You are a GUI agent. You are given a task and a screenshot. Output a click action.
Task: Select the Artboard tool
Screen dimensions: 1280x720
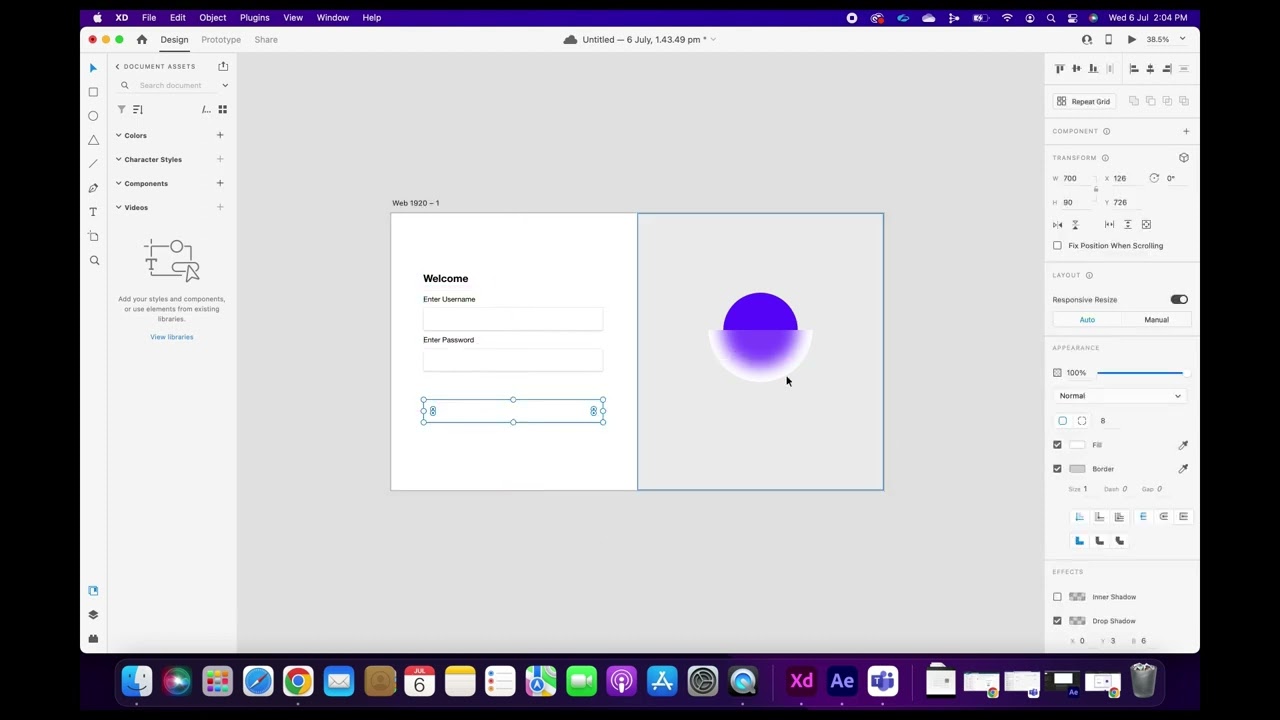click(x=93, y=236)
